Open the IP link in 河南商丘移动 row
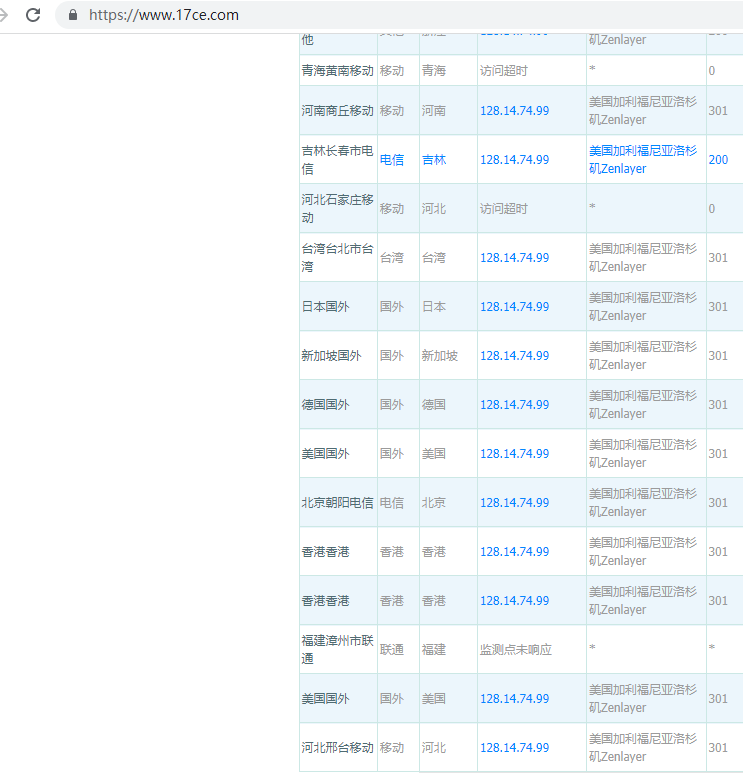 [514, 110]
